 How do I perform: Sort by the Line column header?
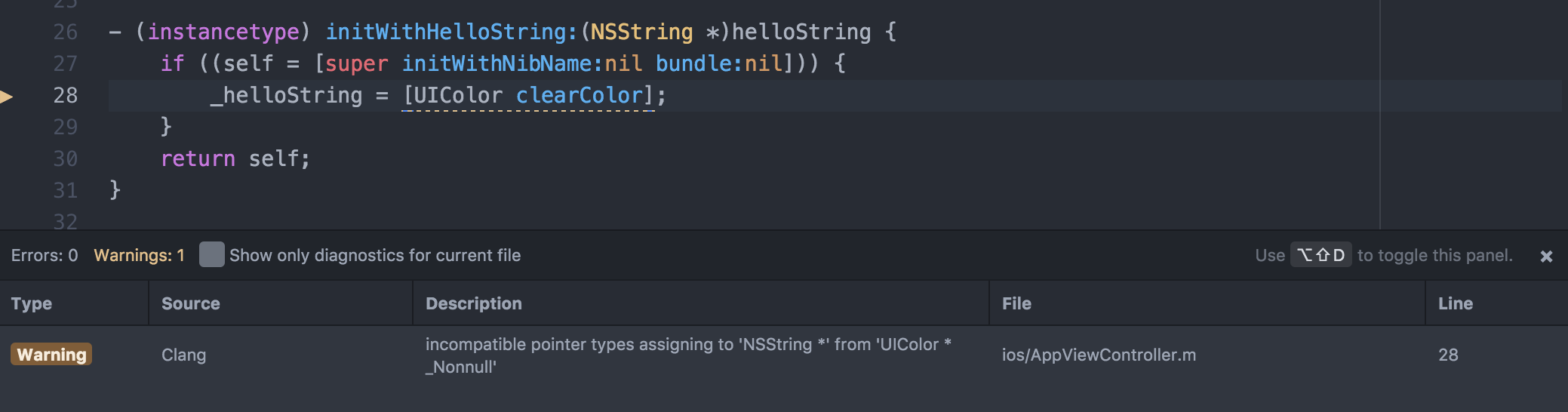(x=1456, y=303)
